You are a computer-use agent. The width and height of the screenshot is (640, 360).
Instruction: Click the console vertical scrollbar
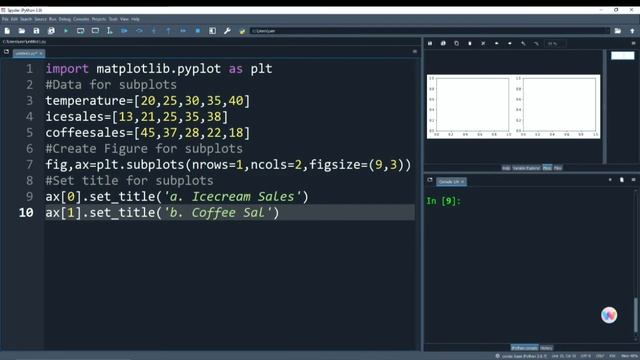(636, 314)
